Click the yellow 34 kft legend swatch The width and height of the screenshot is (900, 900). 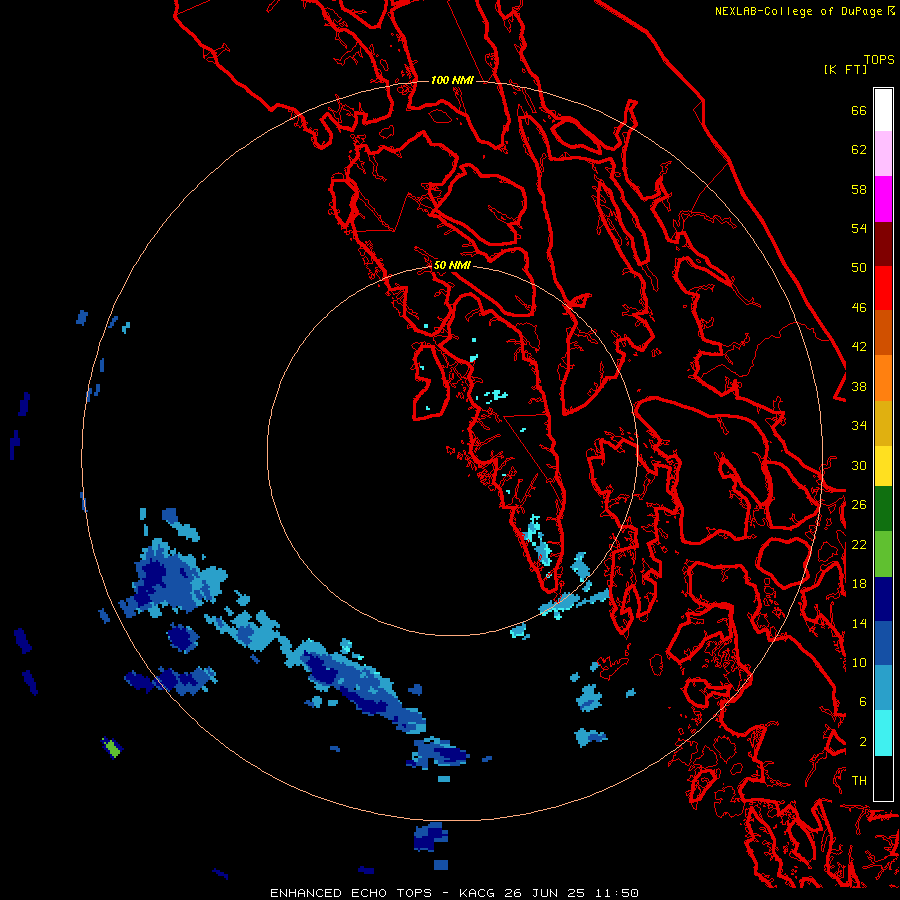click(883, 465)
